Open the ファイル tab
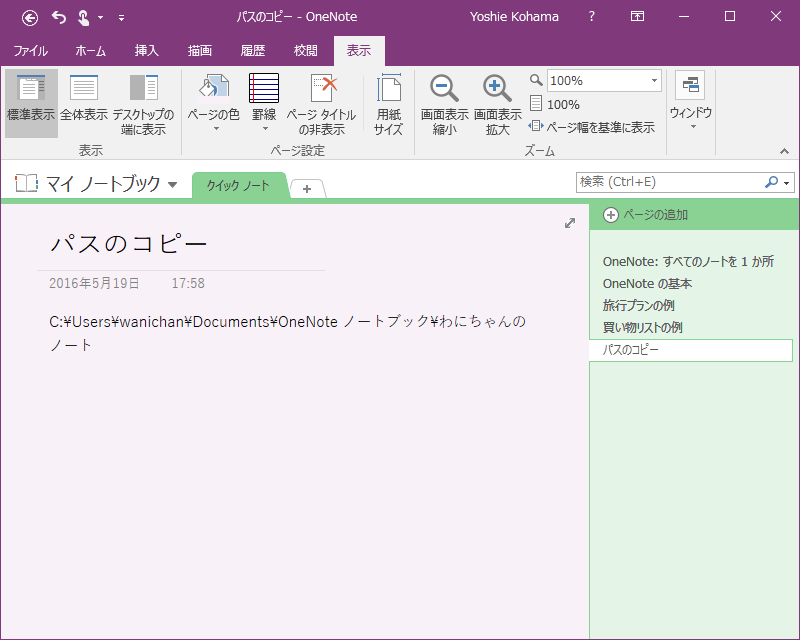 pos(30,51)
